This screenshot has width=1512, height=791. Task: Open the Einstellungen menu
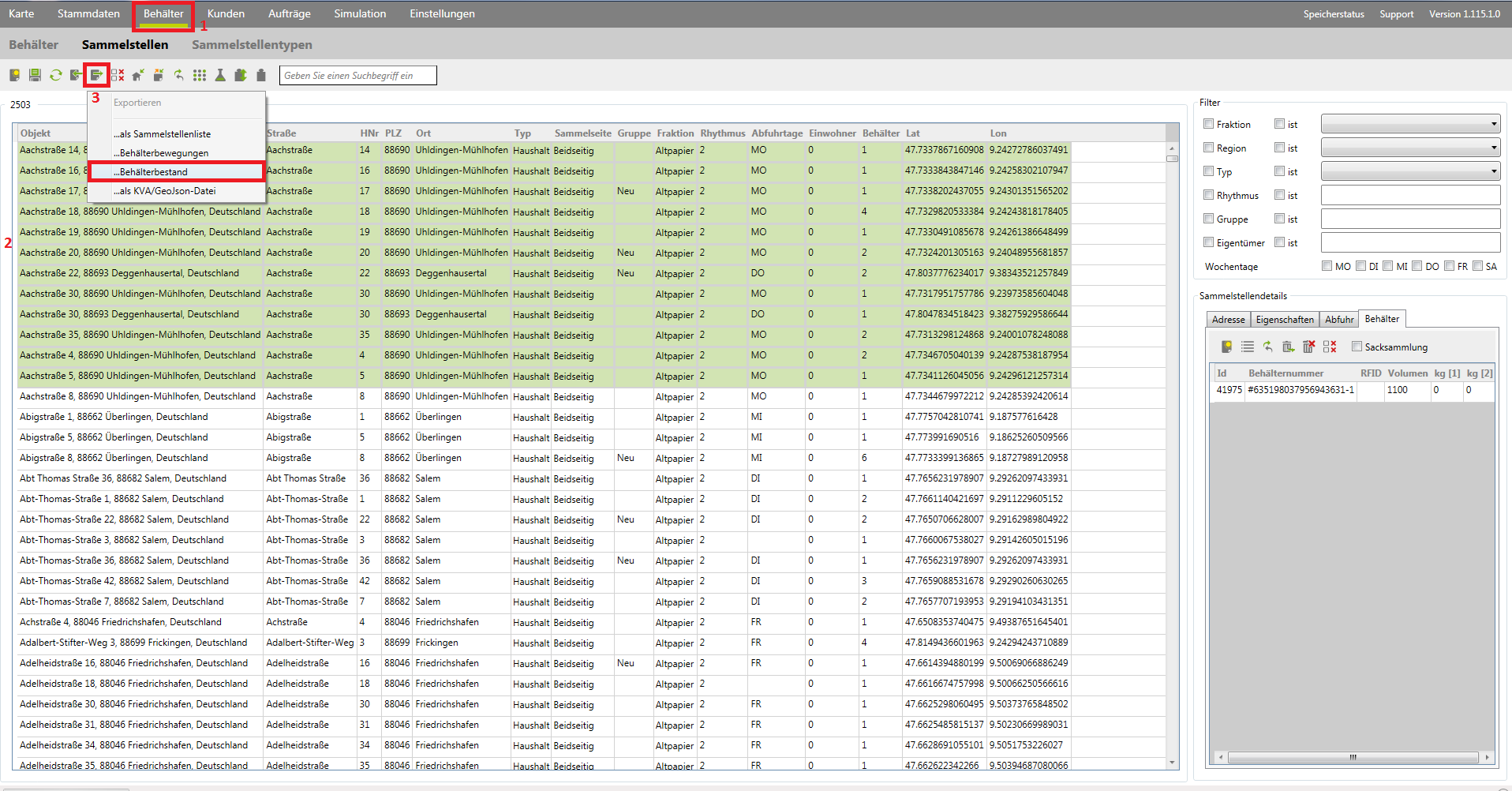[x=442, y=13]
